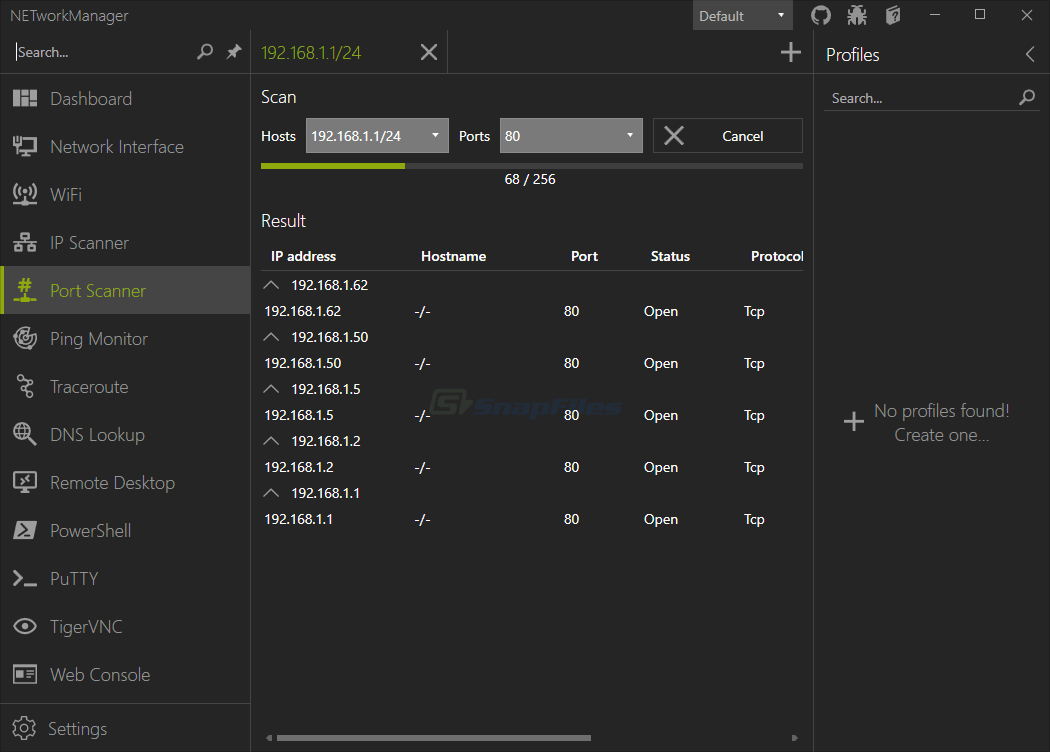This screenshot has height=752, width=1050.
Task: Open the GitHub icon in title bar
Action: (820, 15)
